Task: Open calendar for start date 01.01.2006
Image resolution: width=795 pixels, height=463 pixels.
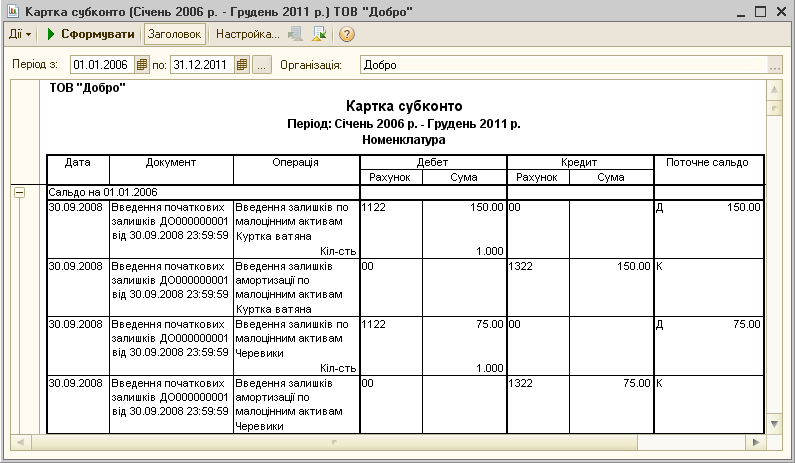Action: pyautogui.click(x=142, y=65)
